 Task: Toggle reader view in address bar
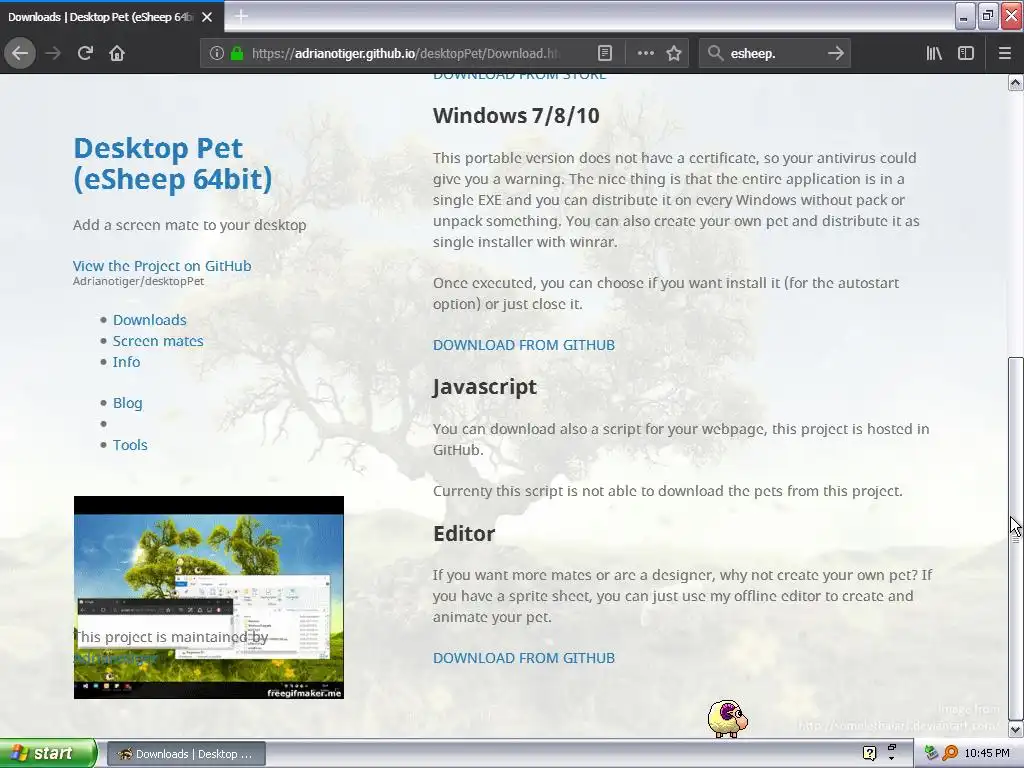click(x=605, y=54)
